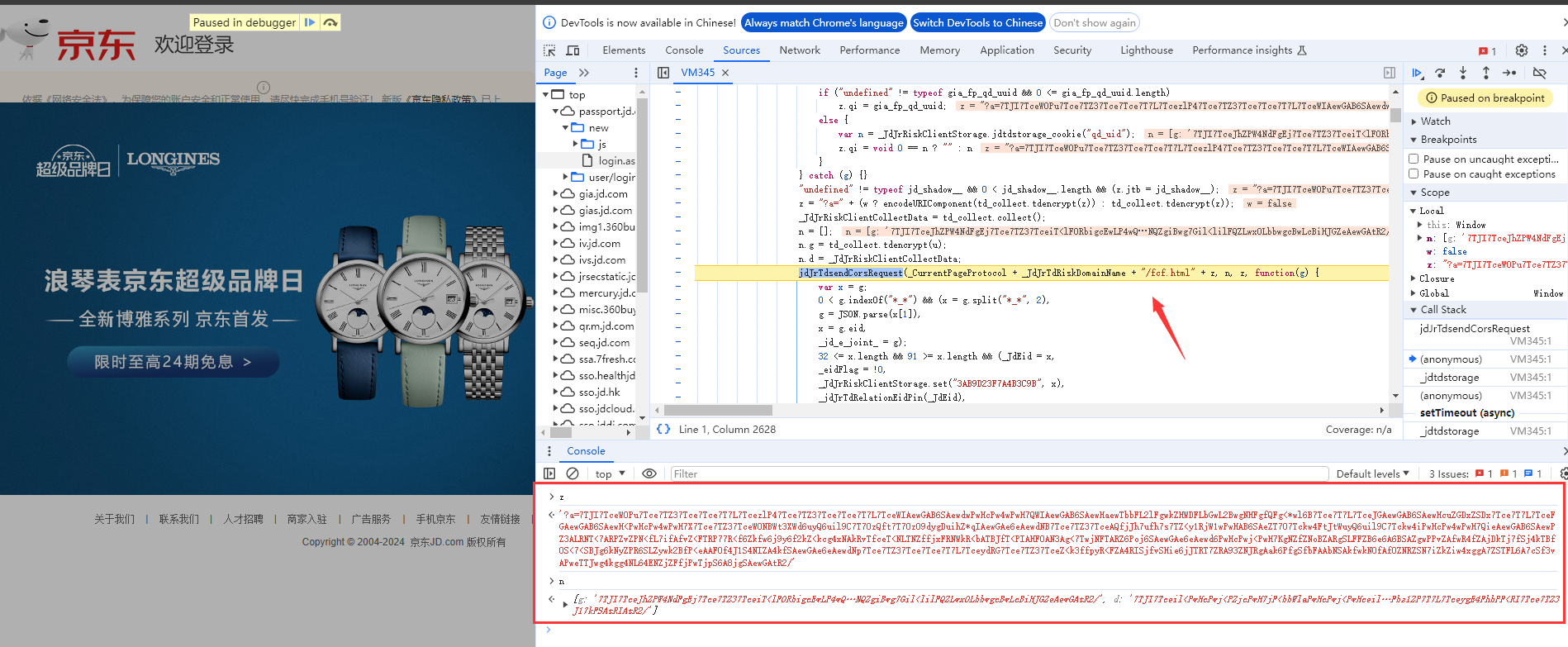Step into the next function call
Viewport: 1568px width, 647px height.
[1463, 73]
